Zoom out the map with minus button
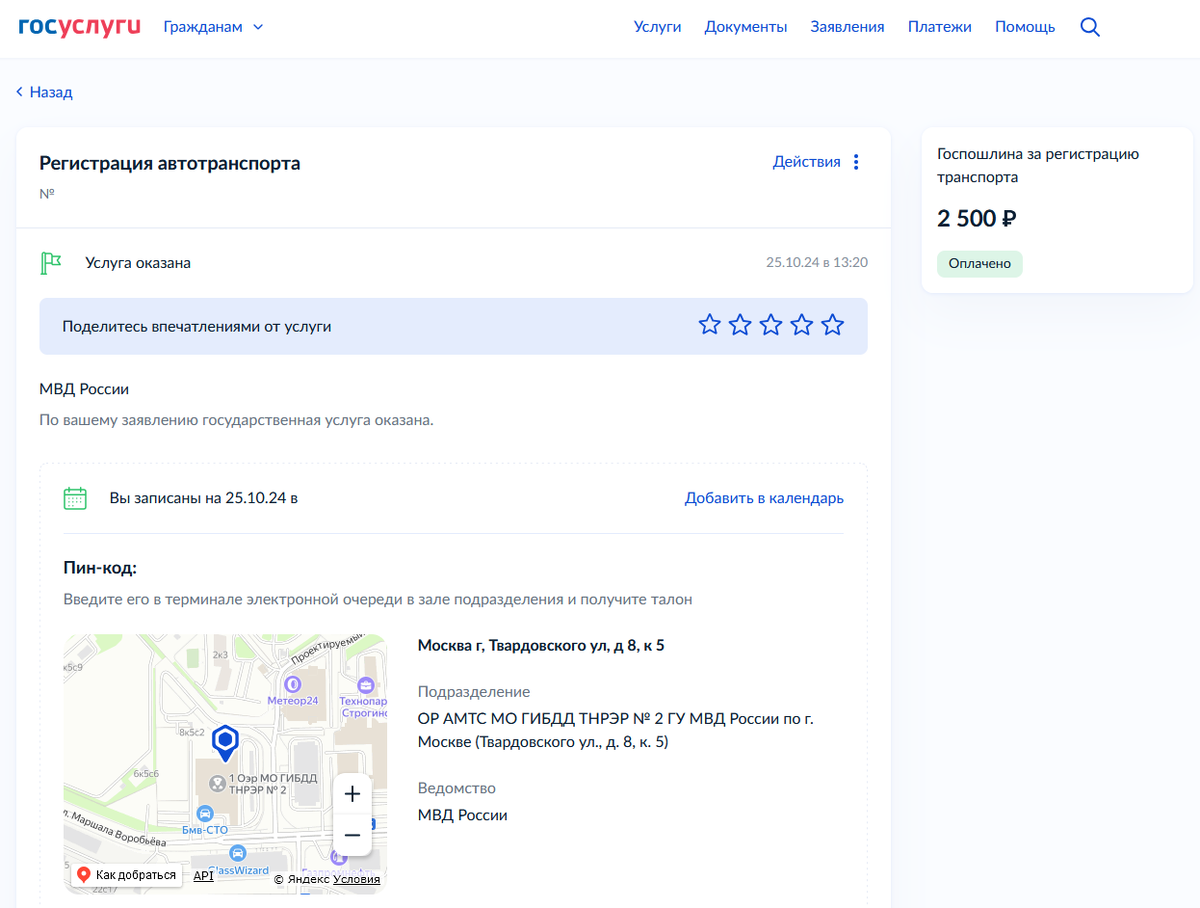 (x=352, y=835)
